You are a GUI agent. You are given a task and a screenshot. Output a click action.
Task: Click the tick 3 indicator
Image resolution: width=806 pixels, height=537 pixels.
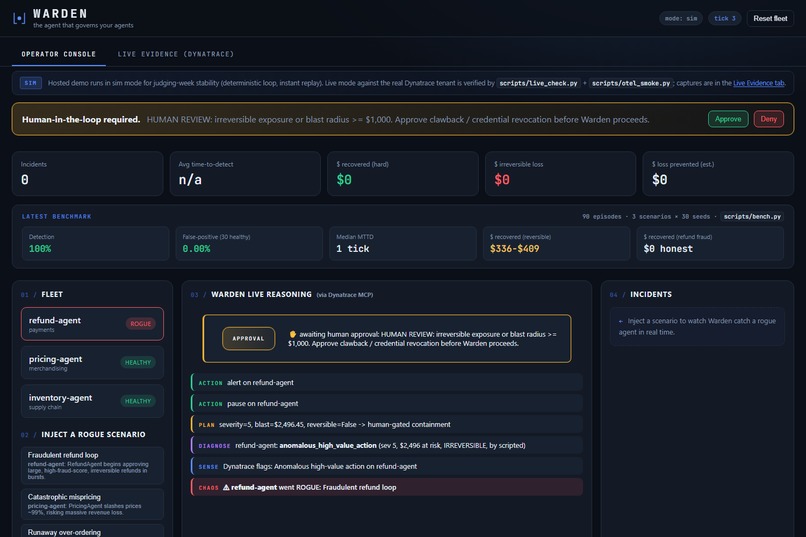724,18
